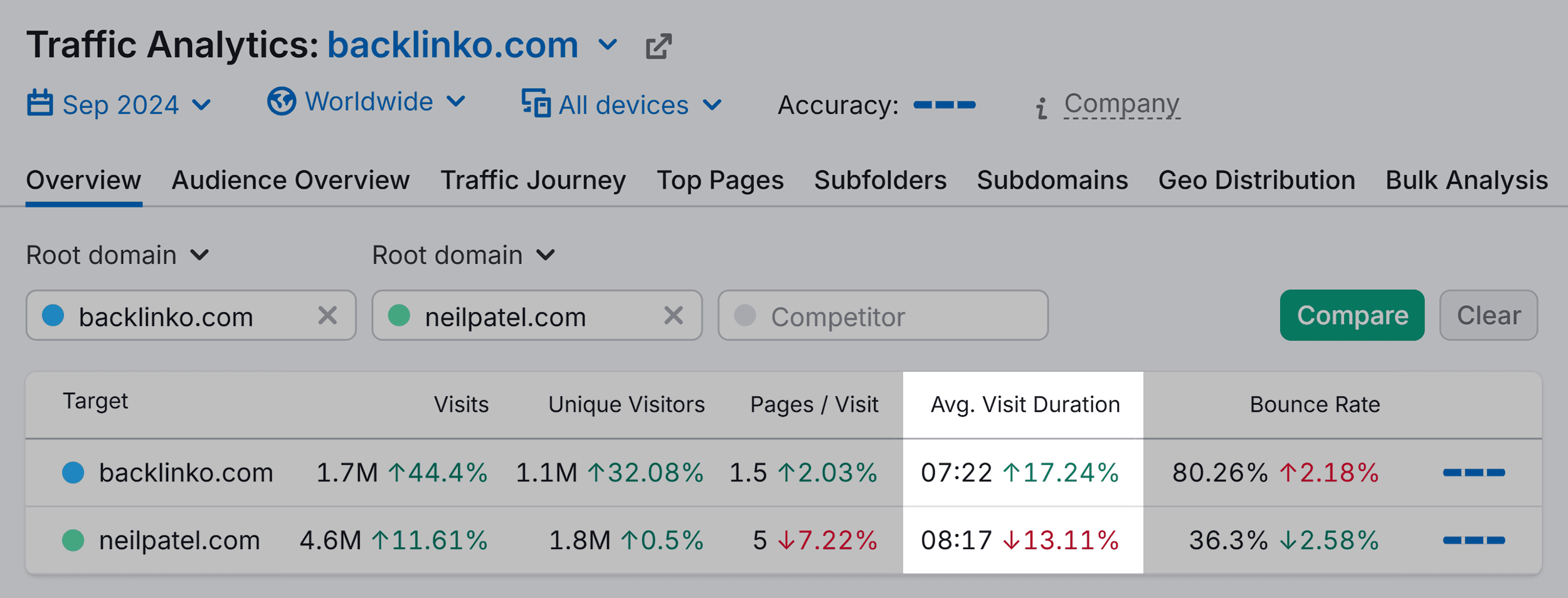Click the green Compare button
Screen dimensions: 1568x598
[x=1352, y=315]
